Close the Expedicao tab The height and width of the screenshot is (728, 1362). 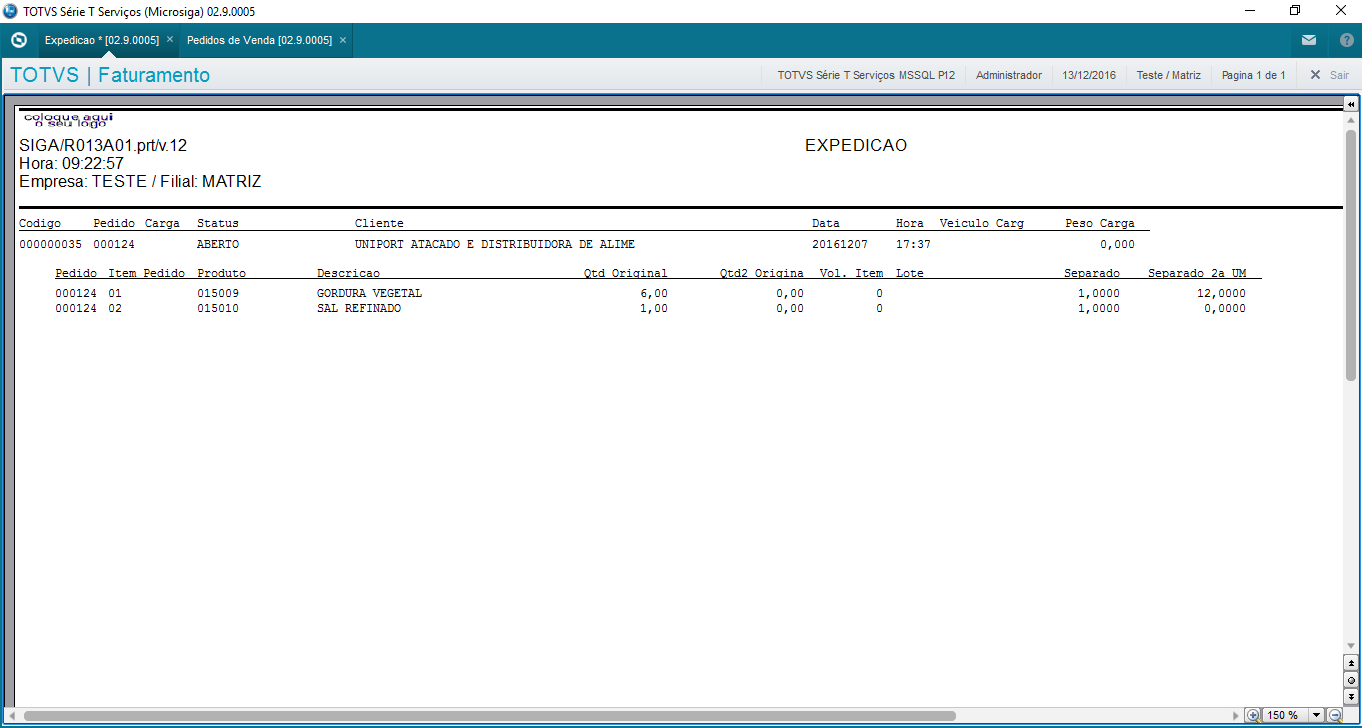pos(170,40)
